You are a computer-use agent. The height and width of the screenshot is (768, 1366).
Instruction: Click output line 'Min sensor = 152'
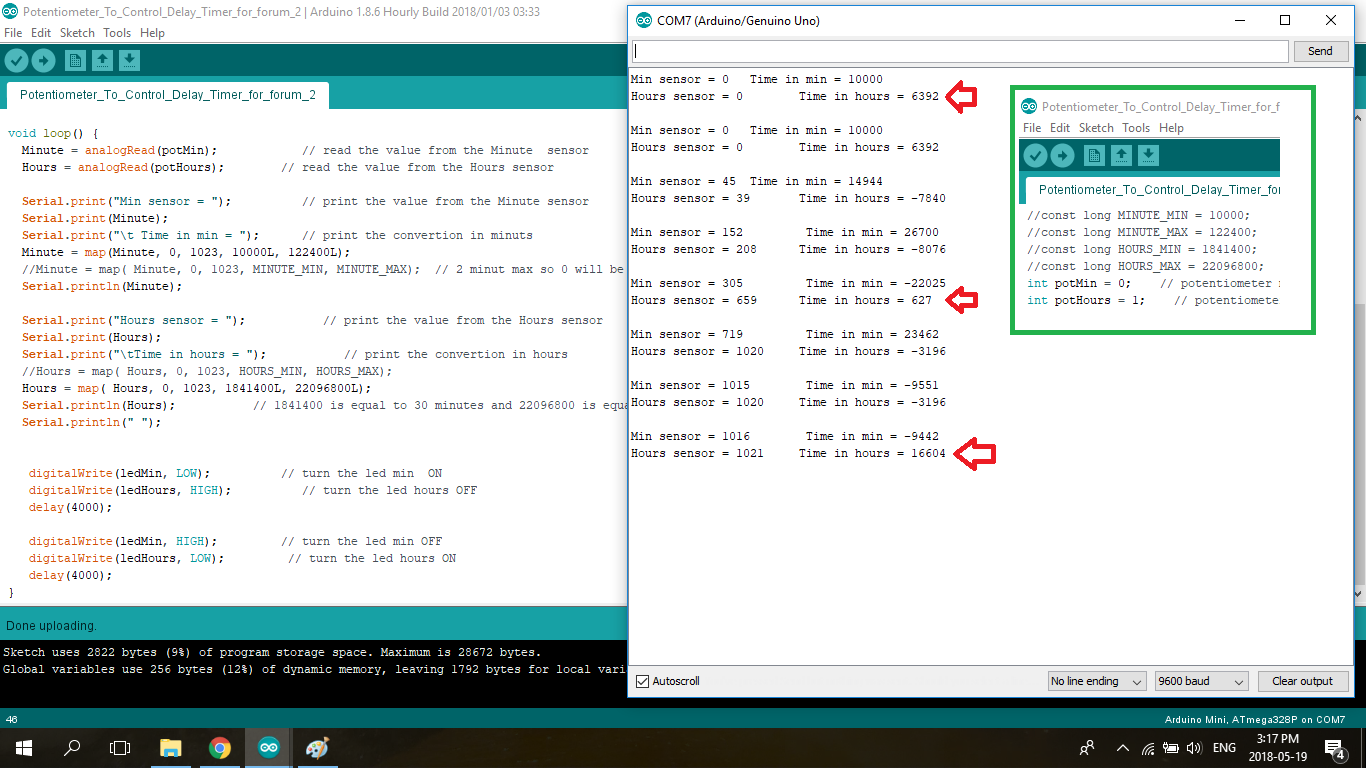pos(687,232)
